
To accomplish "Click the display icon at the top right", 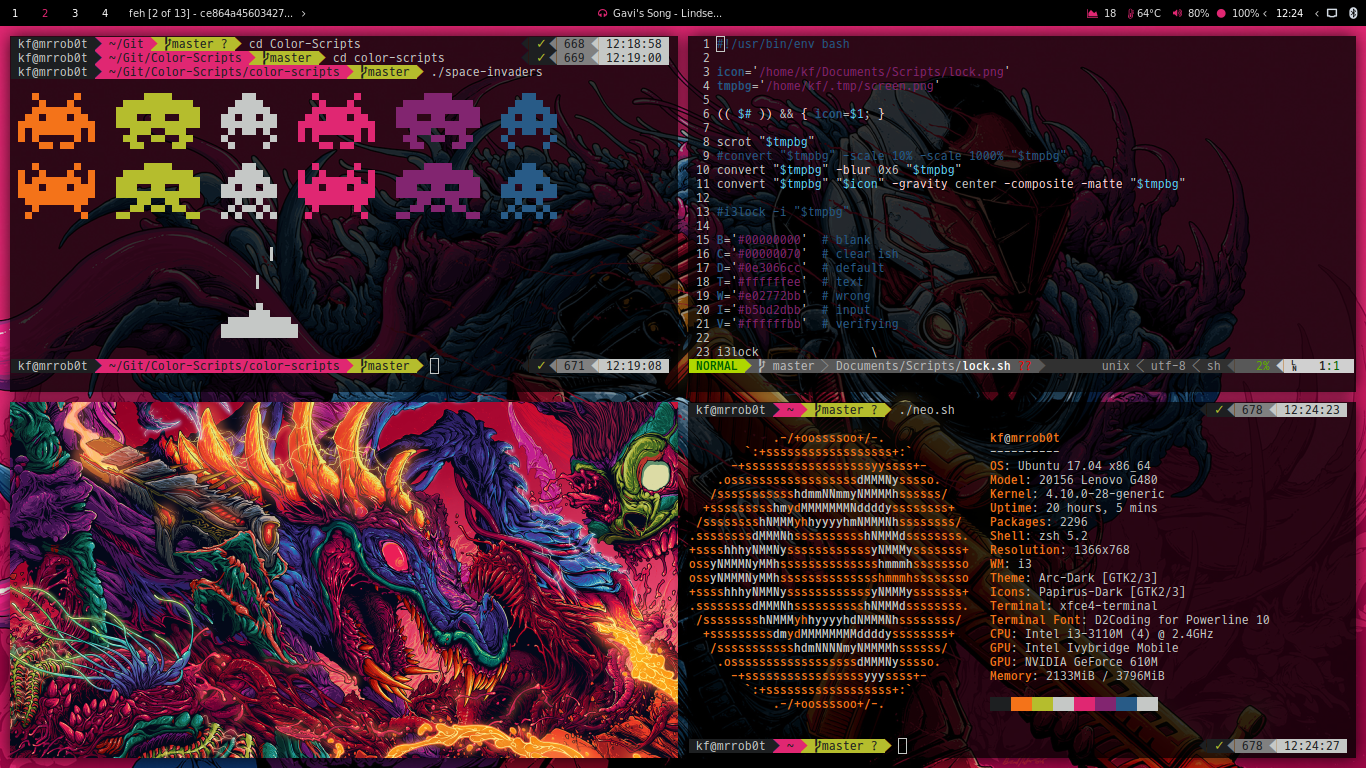I will click(x=1333, y=13).
